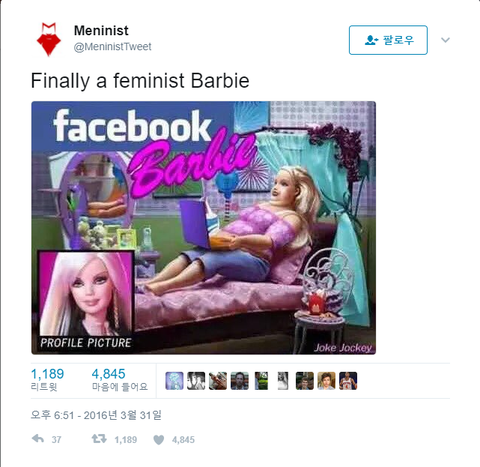Open the second liker black-and-white avatar
Viewport: 480px width, 467px height.
point(196,381)
